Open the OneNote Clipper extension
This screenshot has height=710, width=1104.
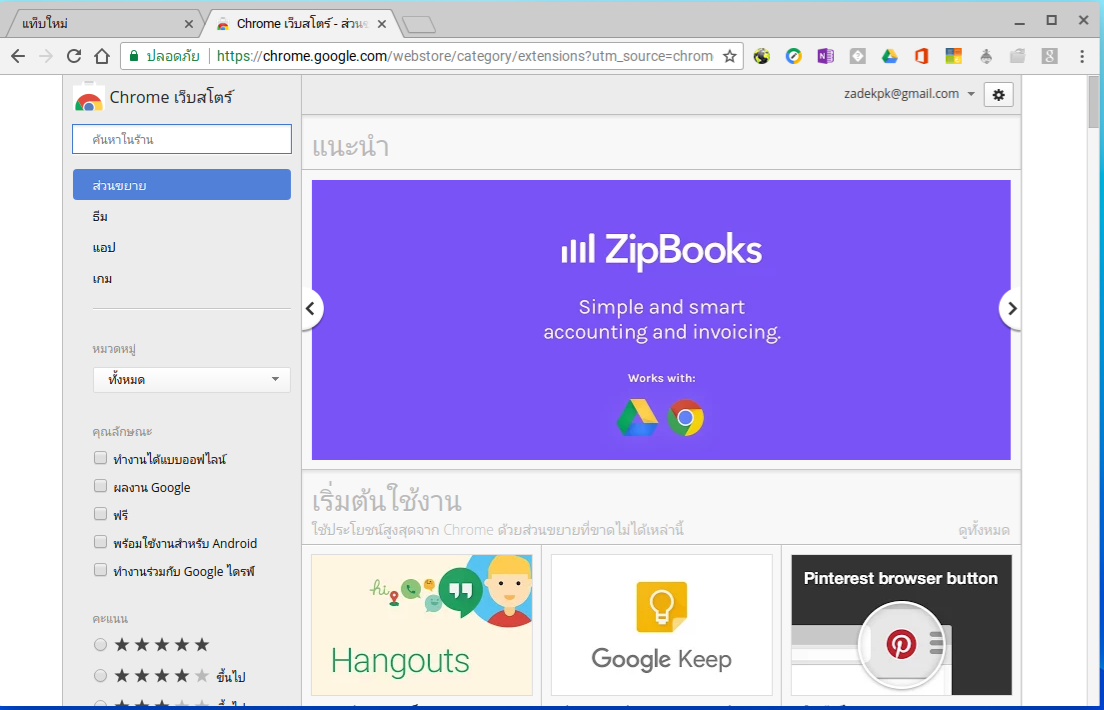click(826, 56)
